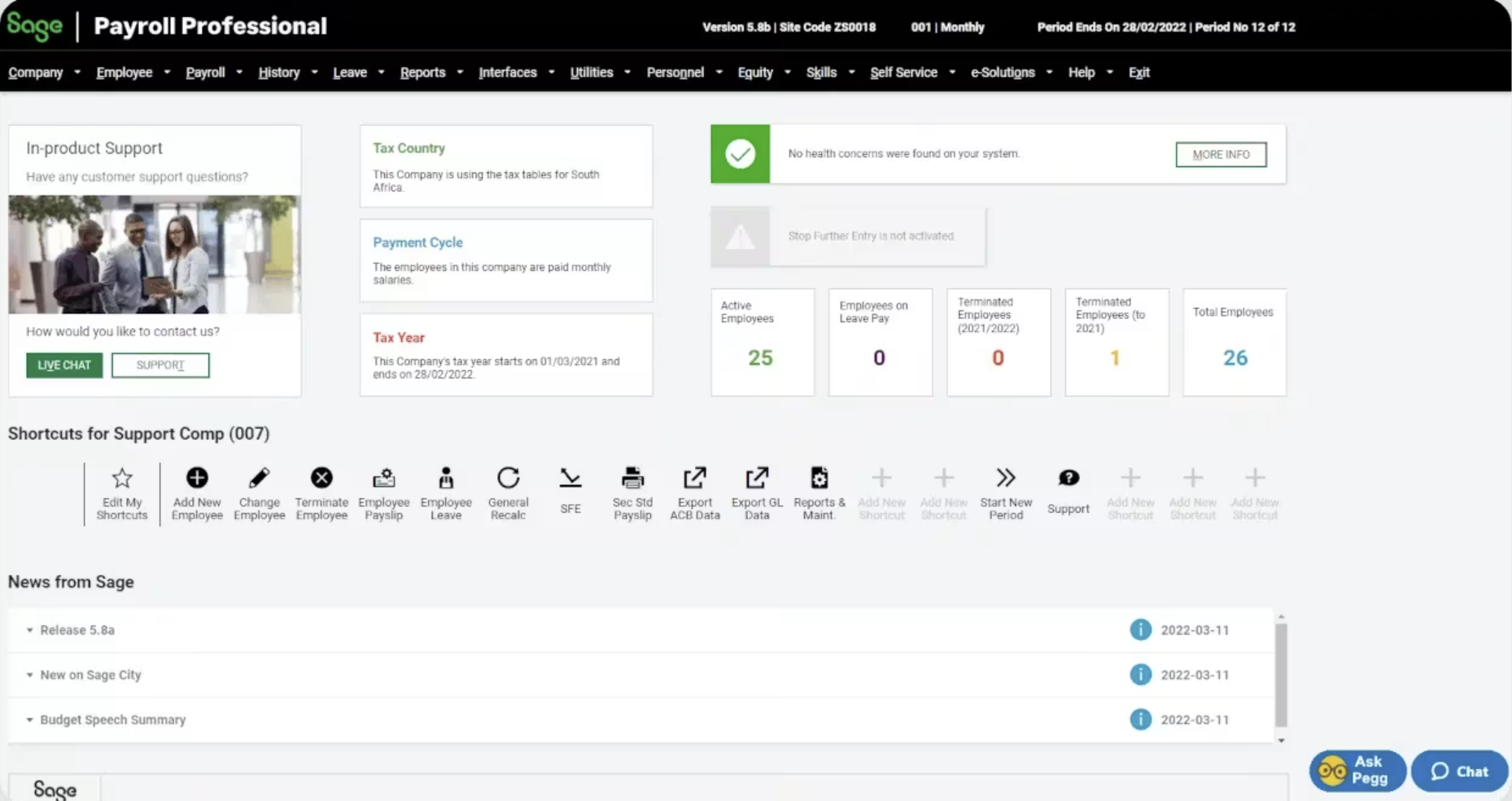The height and width of the screenshot is (801, 1512).
Task: Open the Self Service menu
Action: point(903,72)
